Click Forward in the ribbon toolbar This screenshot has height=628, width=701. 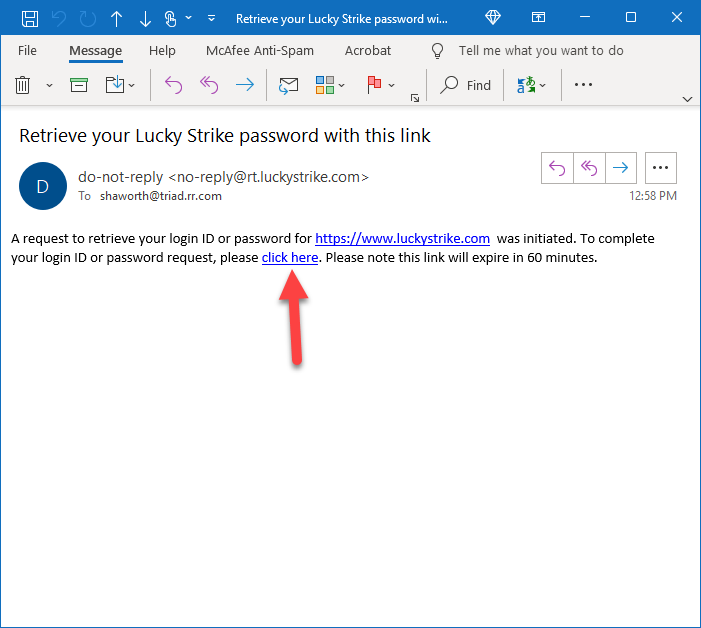tap(245, 85)
